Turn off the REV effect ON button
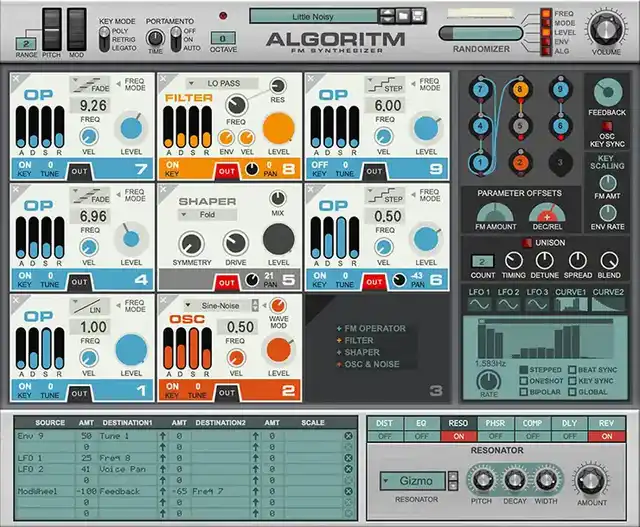 tap(607, 436)
